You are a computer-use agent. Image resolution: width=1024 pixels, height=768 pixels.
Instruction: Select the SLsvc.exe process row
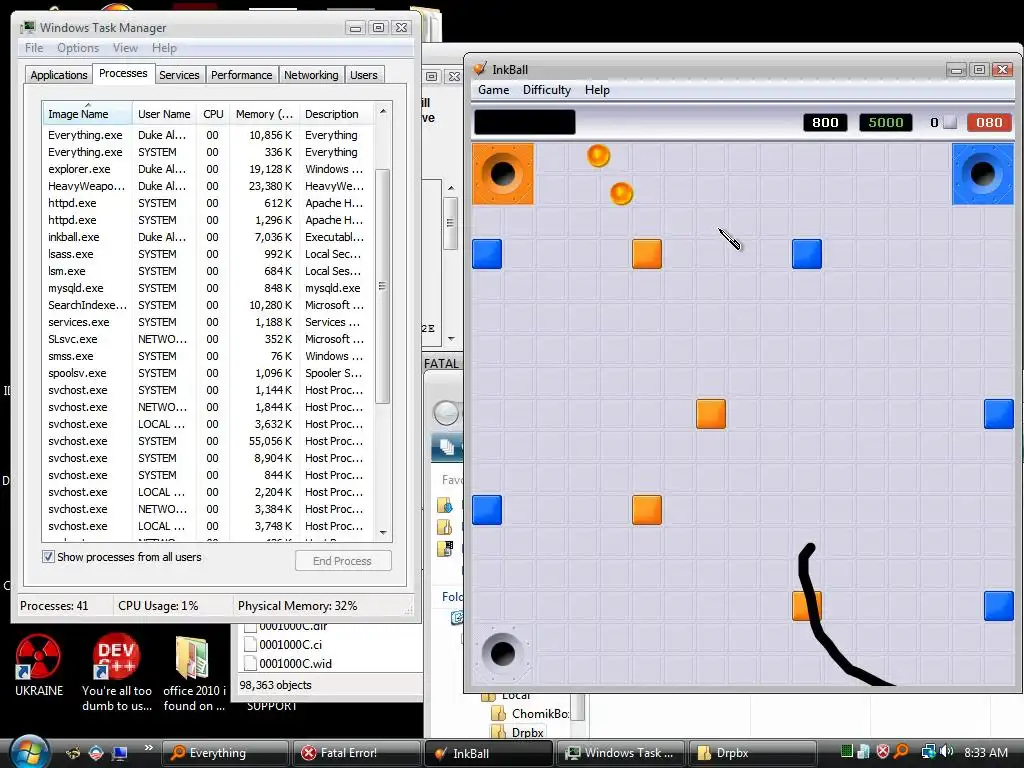[x=208, y=339]
